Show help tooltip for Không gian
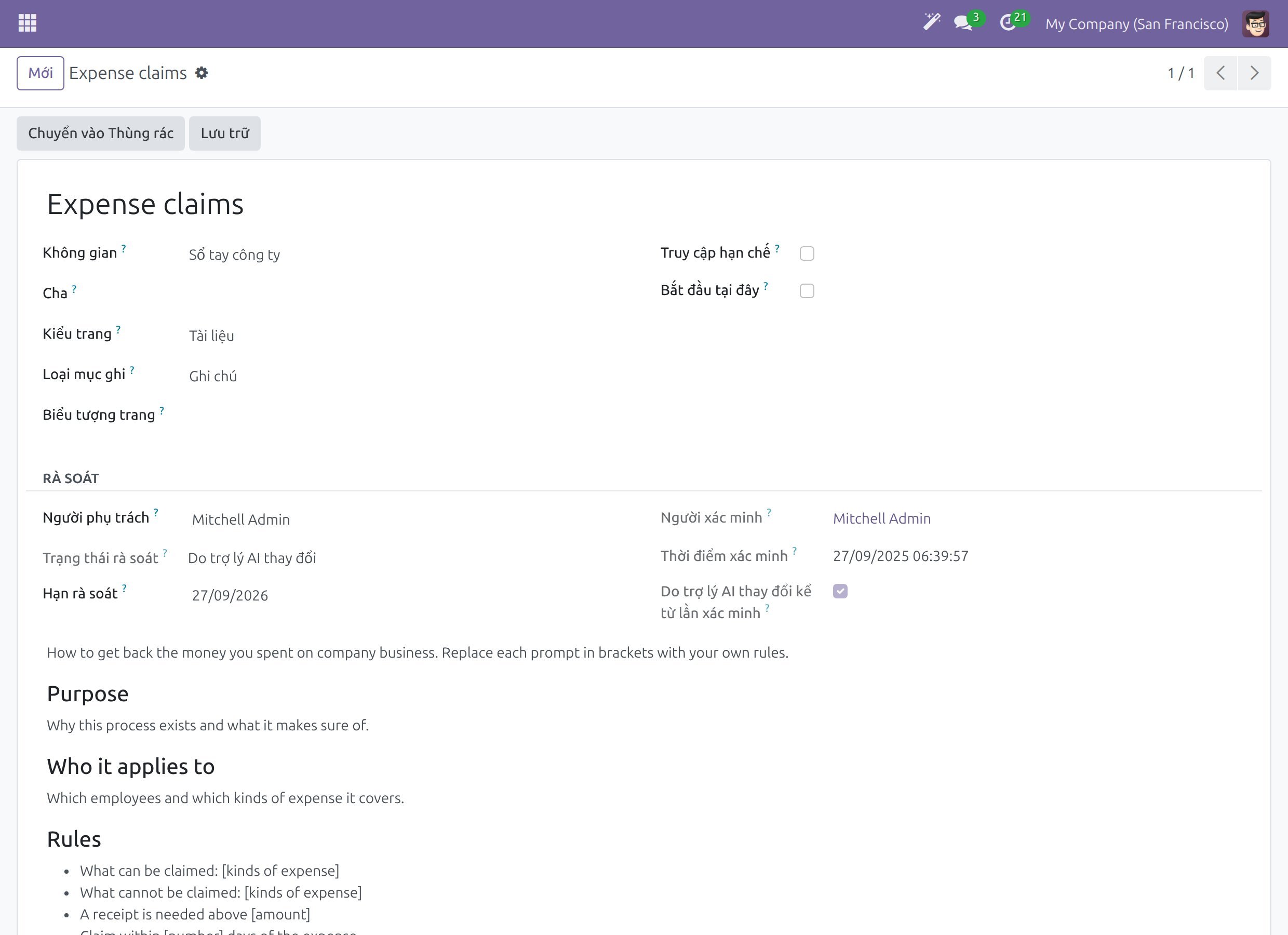 click(x=124, y=248)
